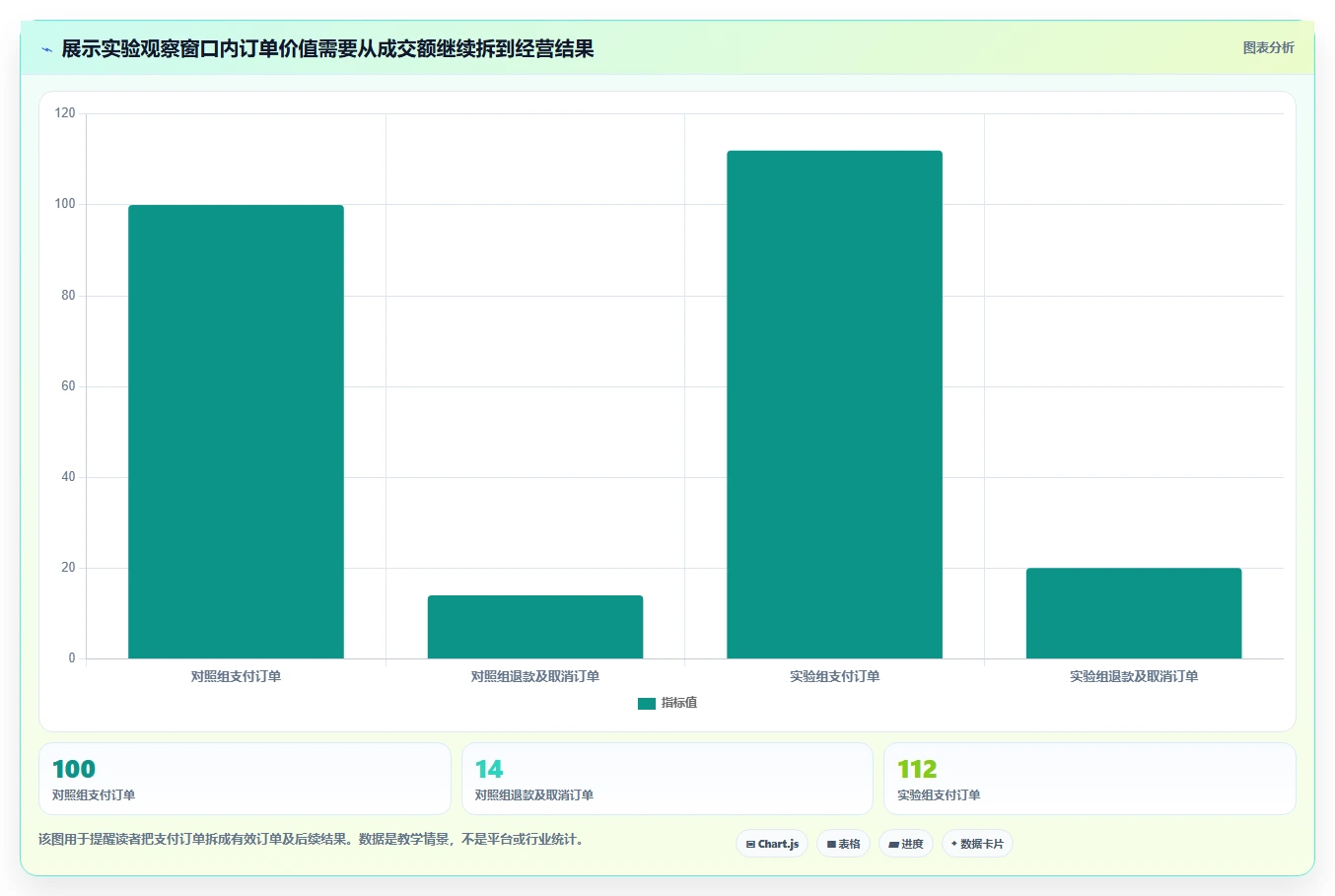
Task: Click the chart title starting with 展示实验观察窗口
Action: tap(327, 48)
